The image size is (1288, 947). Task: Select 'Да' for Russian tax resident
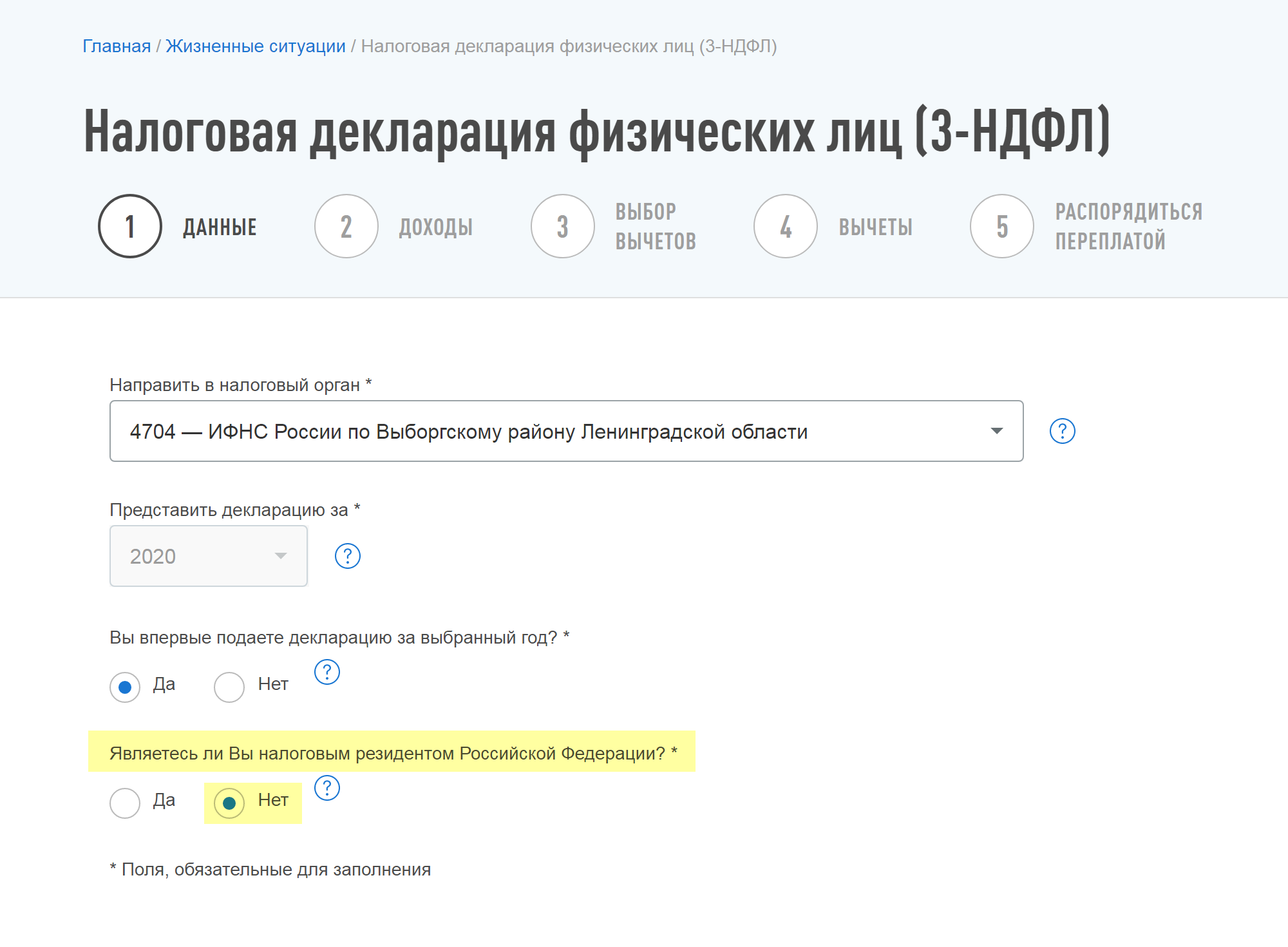(x=125, y=803)
